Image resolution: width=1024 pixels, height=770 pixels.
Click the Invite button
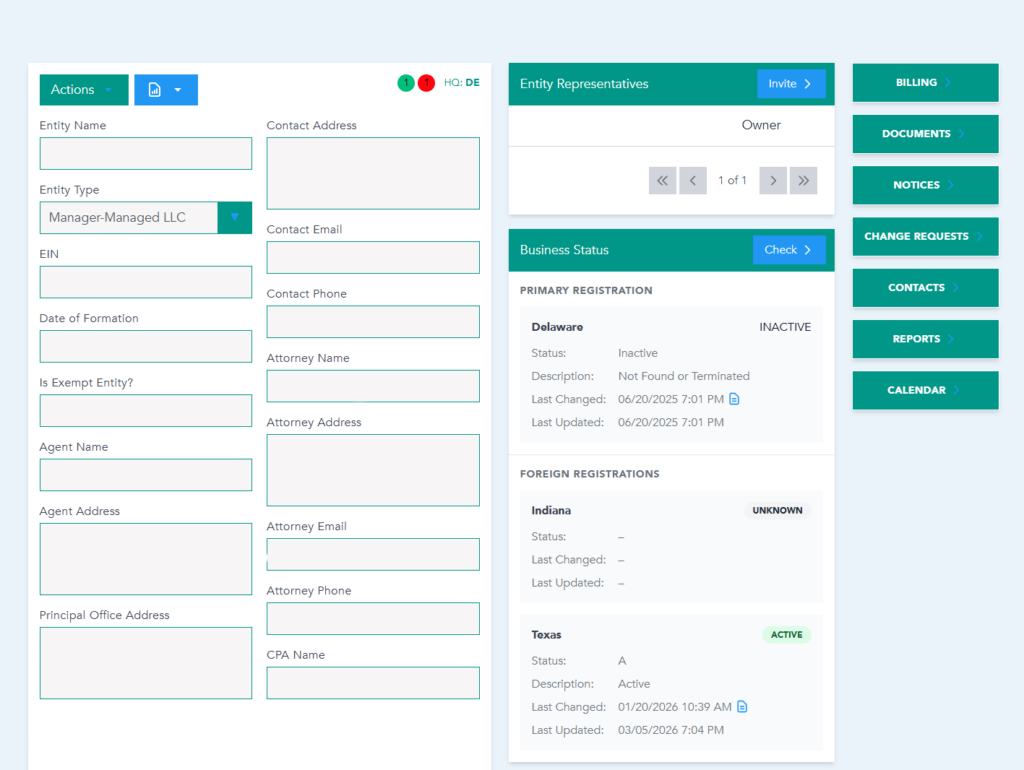[791, 84]
